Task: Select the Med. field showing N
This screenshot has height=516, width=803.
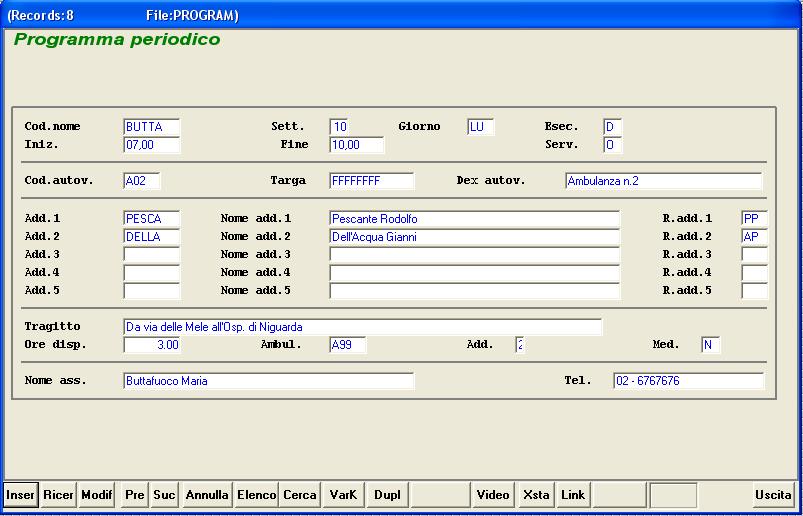Action: (710, 345)
